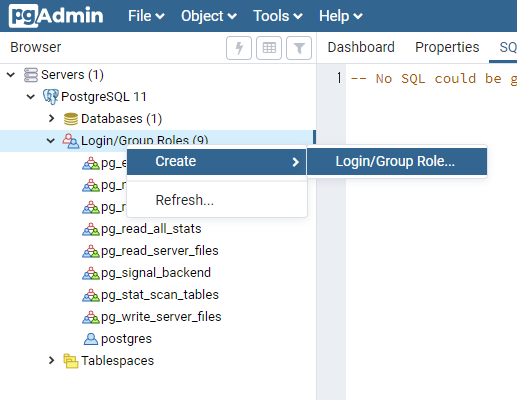This screenshot has height=400, width=517.
Task: Choose Create in the context menu
Action: tap(216, 162)
